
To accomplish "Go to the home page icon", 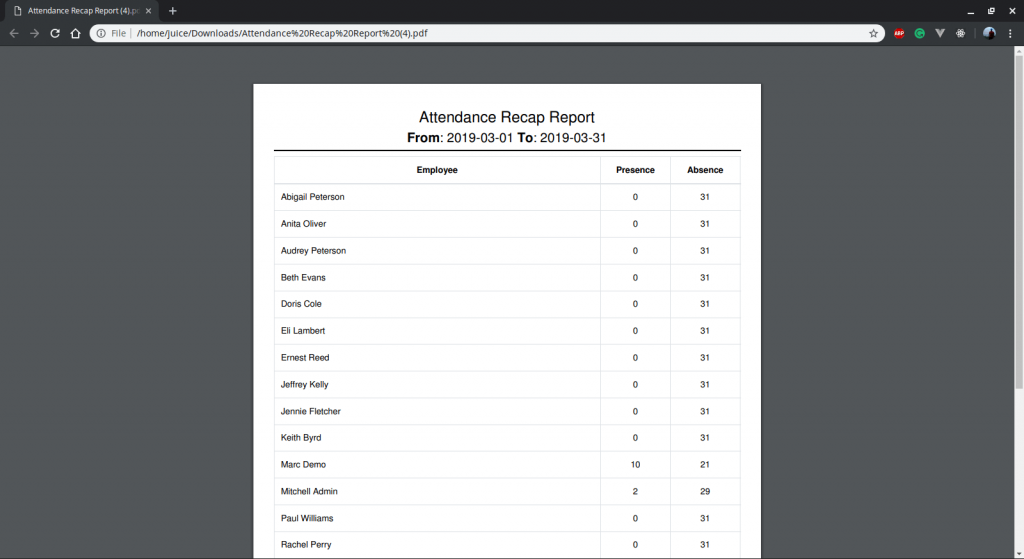I will (76, 33).
